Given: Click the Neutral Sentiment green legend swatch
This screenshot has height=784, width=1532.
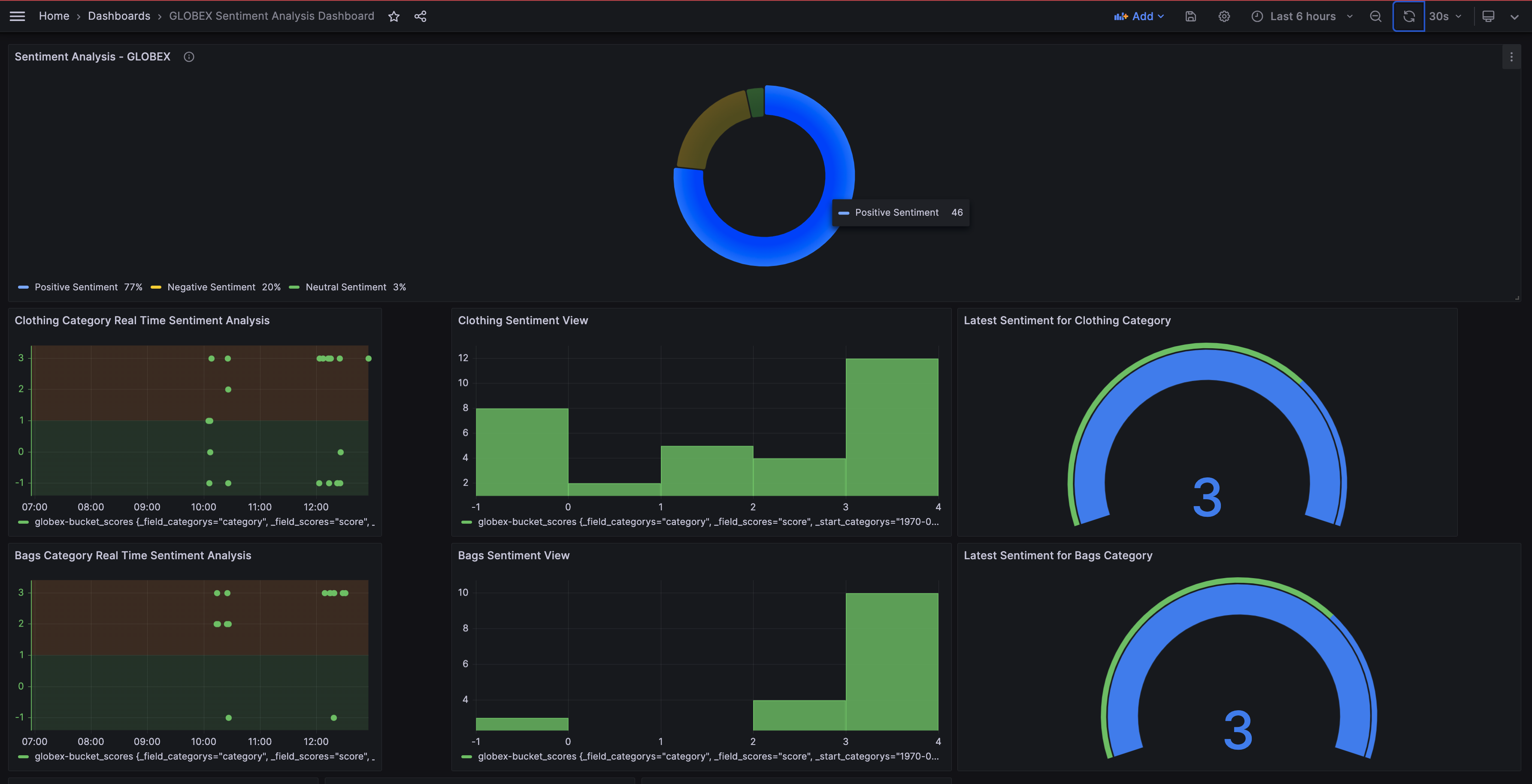Looking at the screenshot, I should 294,287.
